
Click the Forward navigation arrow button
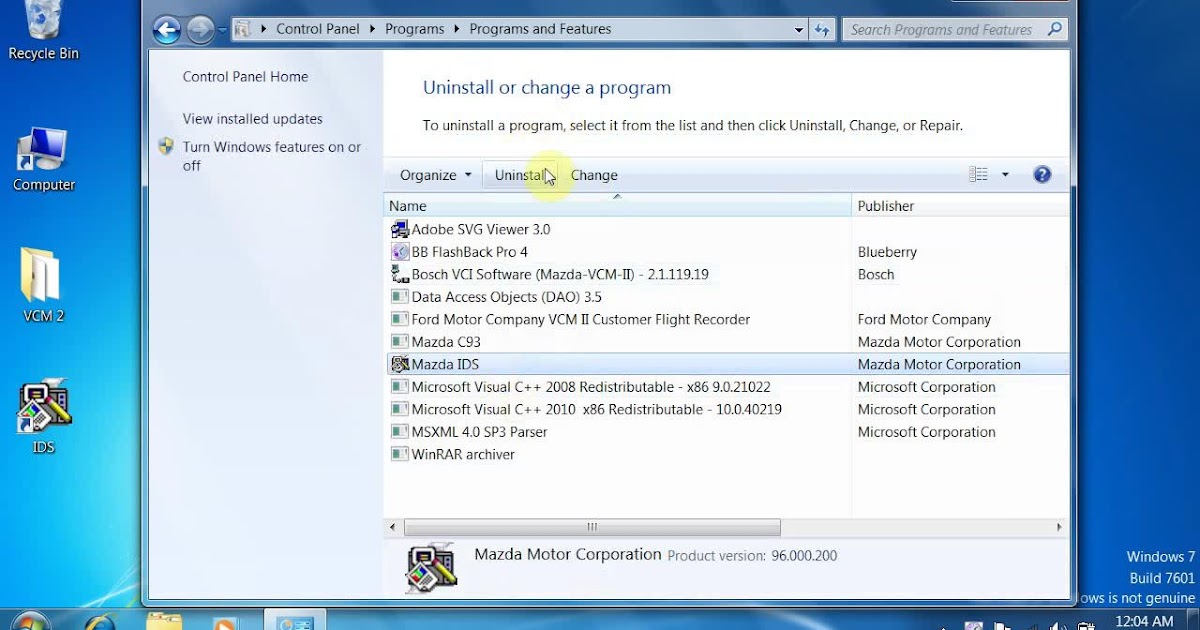point(201,30)
